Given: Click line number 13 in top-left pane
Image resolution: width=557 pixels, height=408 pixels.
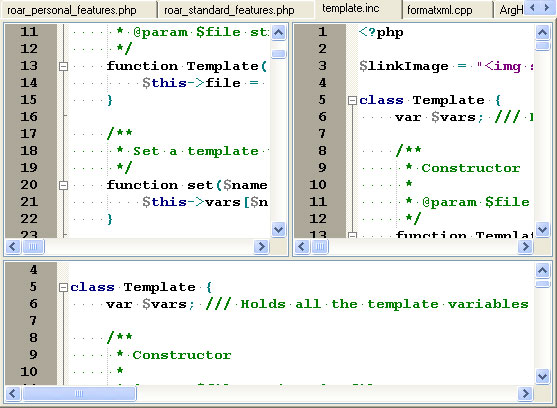Looking at the screenshot, I should coord(29,66).
